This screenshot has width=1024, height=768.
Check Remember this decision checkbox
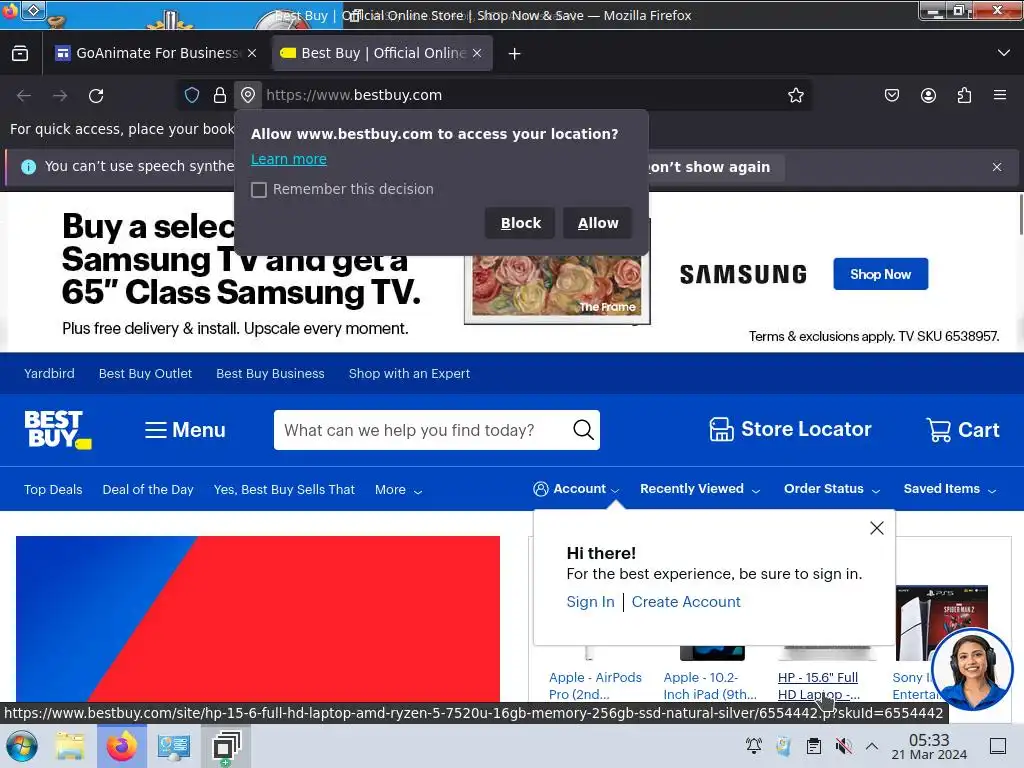(x=259, y=190)
